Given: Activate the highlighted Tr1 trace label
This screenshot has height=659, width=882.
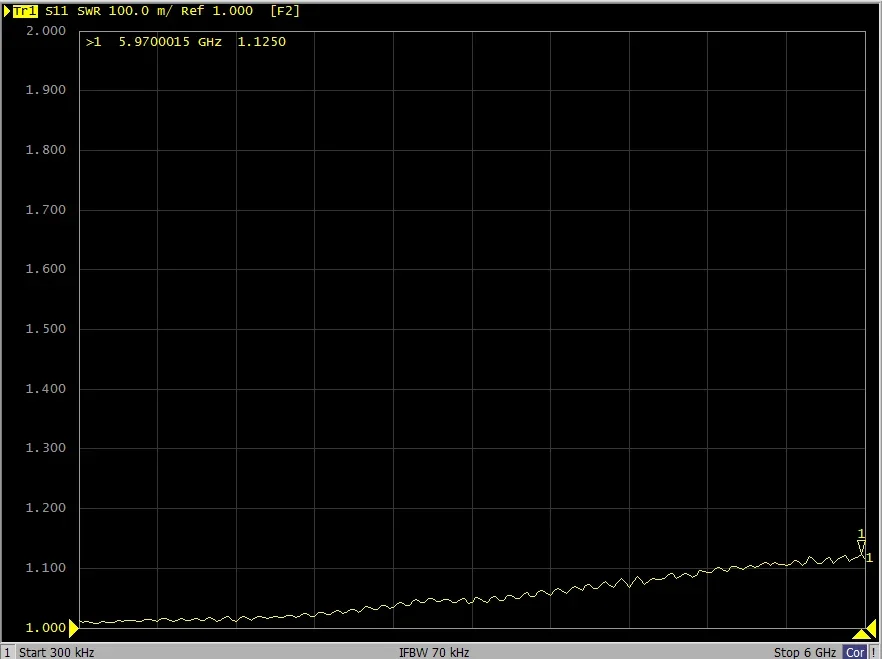Looking at the screenshot, I should pyautogui.click(x=25, y=11).
